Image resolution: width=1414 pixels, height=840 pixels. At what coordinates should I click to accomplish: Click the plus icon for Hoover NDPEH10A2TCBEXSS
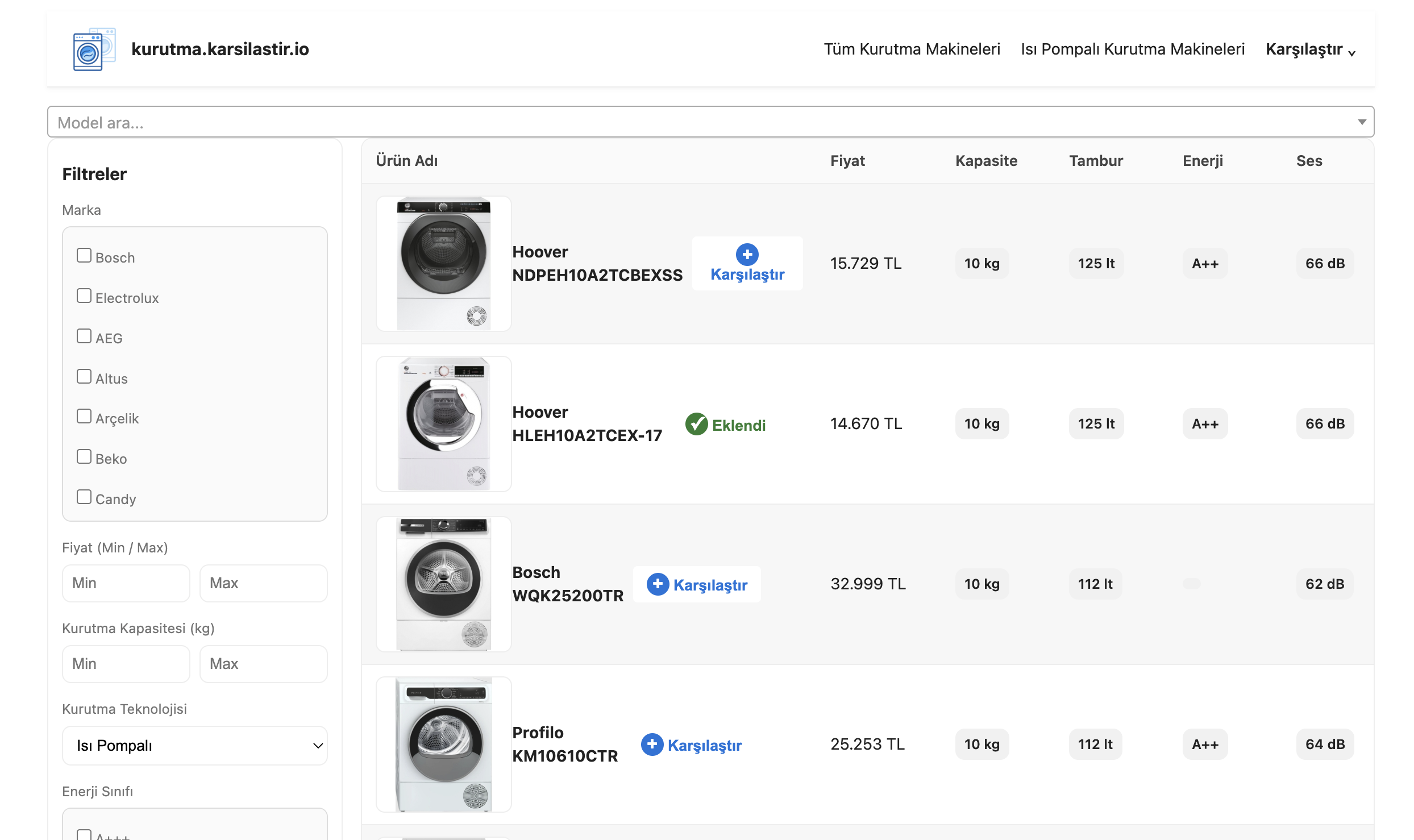(747, 254)
